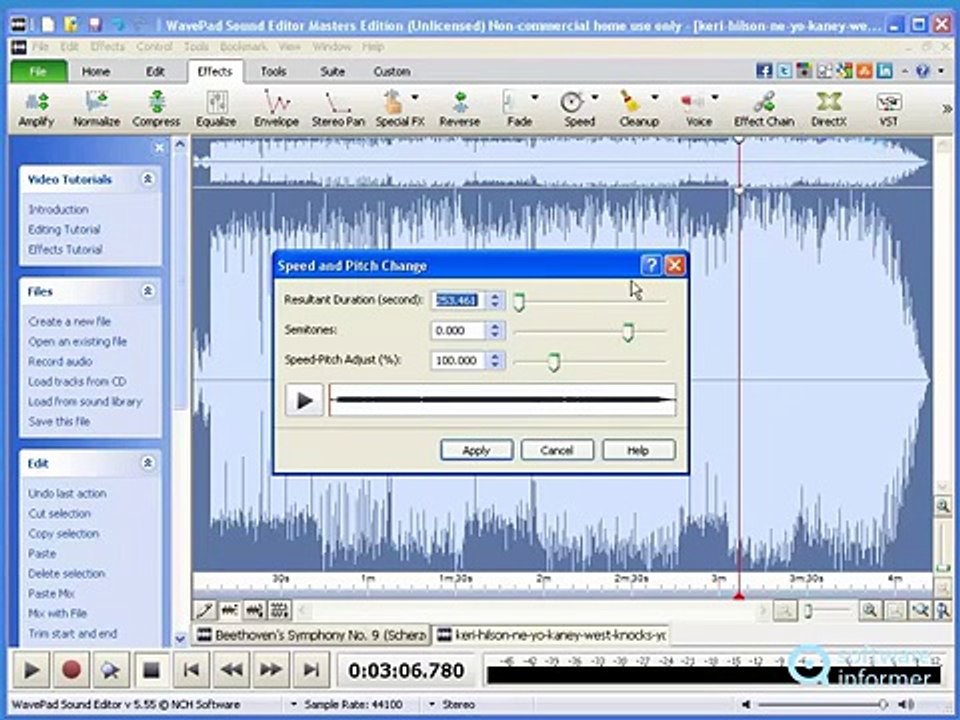Expand the Cleanup dropdown arrow
This screenshot has height=720, width=960.
(654, 97)
